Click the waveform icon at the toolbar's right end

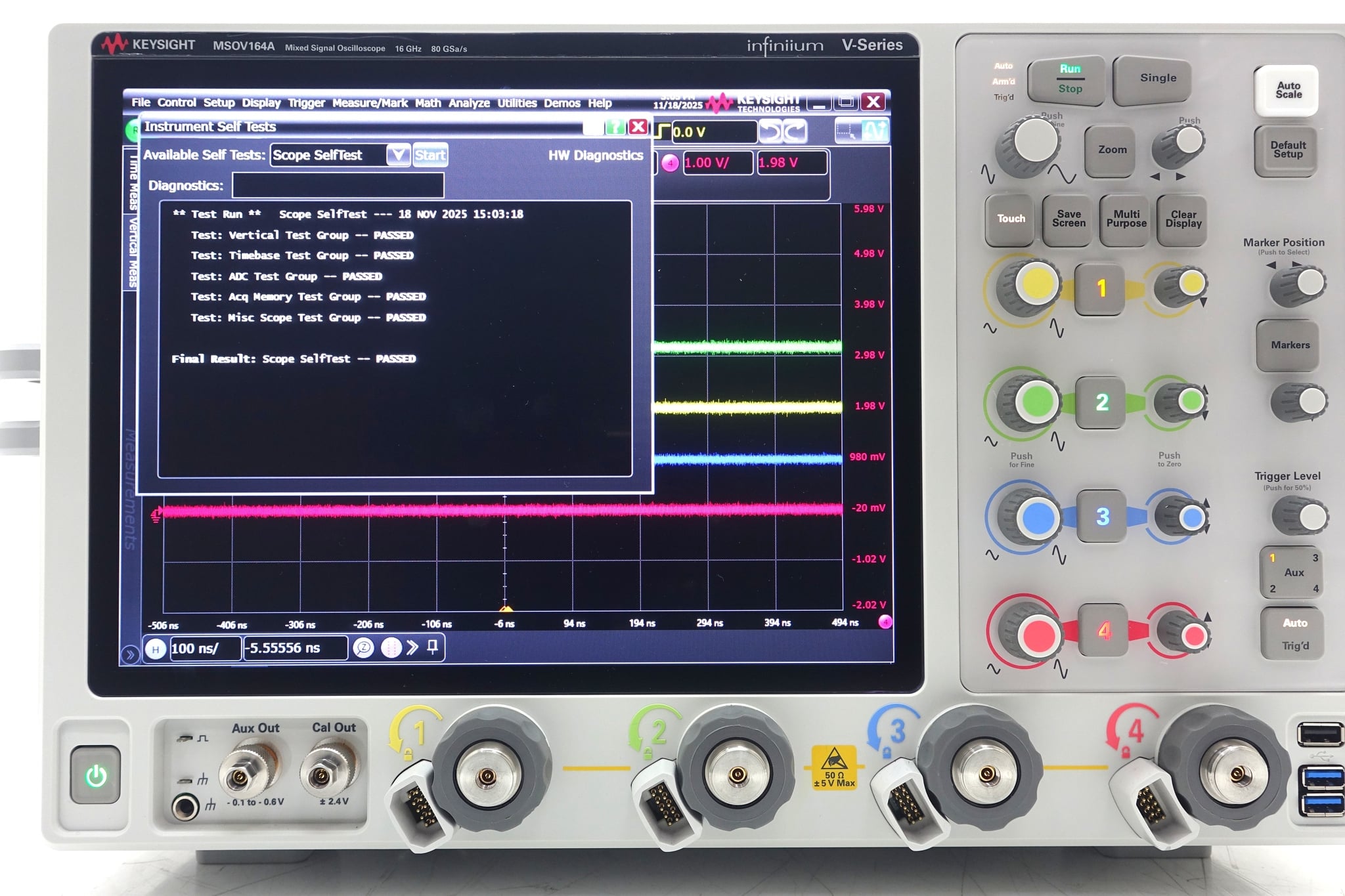point(874,131)
